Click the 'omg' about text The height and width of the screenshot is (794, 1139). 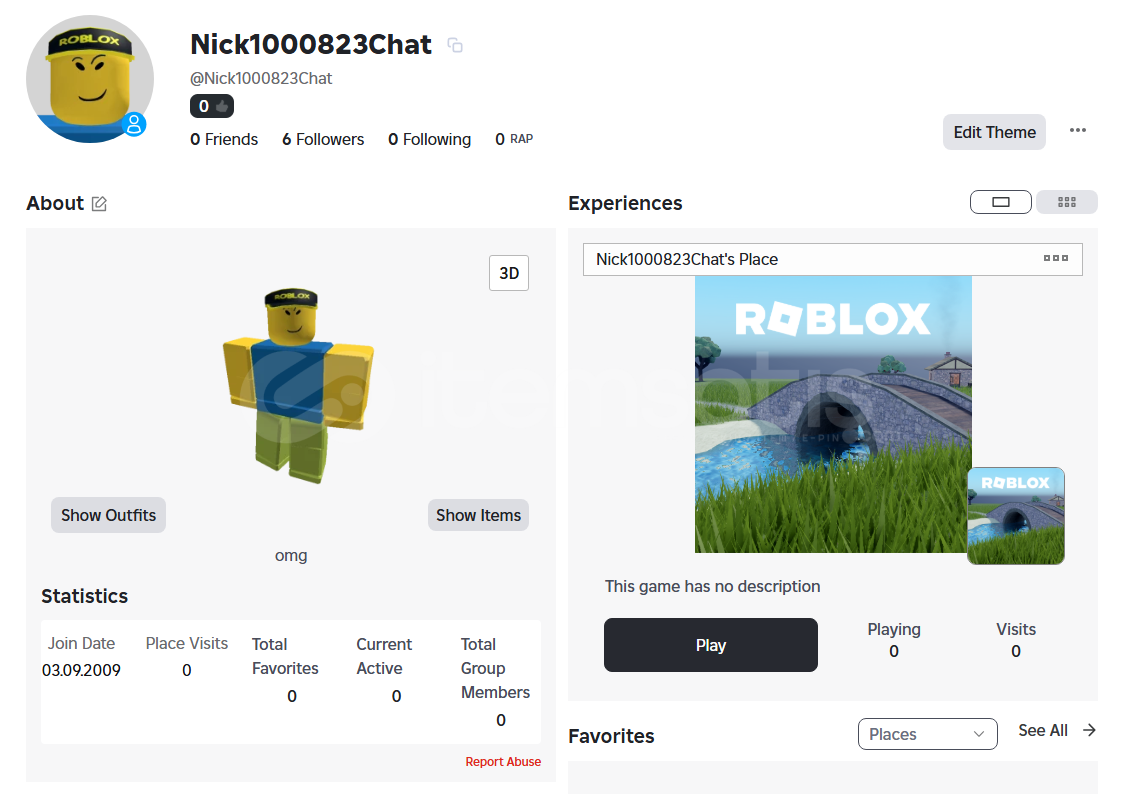click(x=291, y=556)
